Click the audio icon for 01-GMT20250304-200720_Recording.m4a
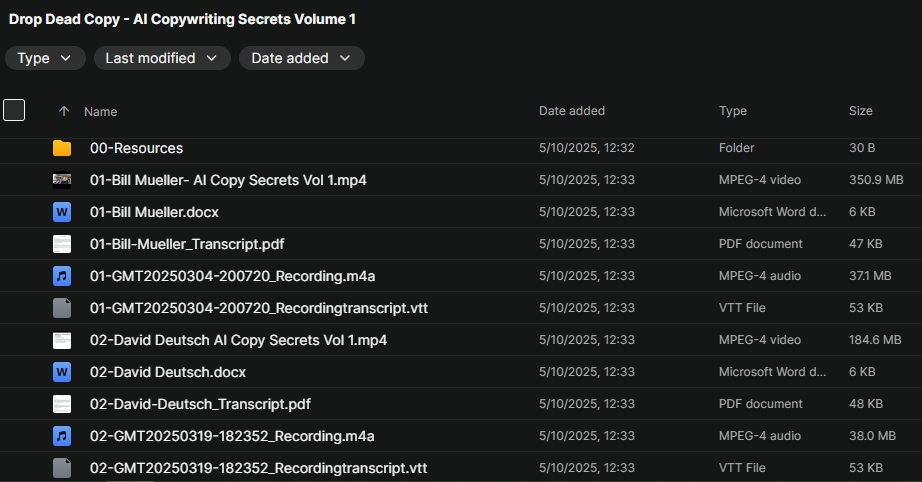 pyautogui.click(x=62, y=276)
